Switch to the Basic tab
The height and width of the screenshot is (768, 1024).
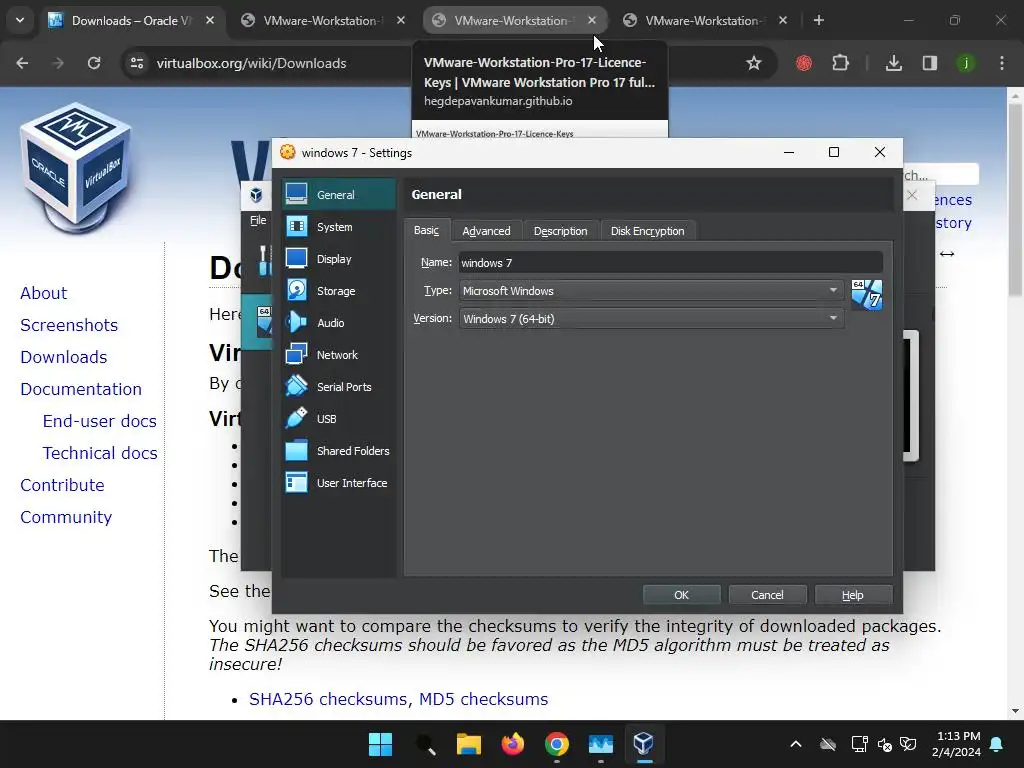point(426,231)
